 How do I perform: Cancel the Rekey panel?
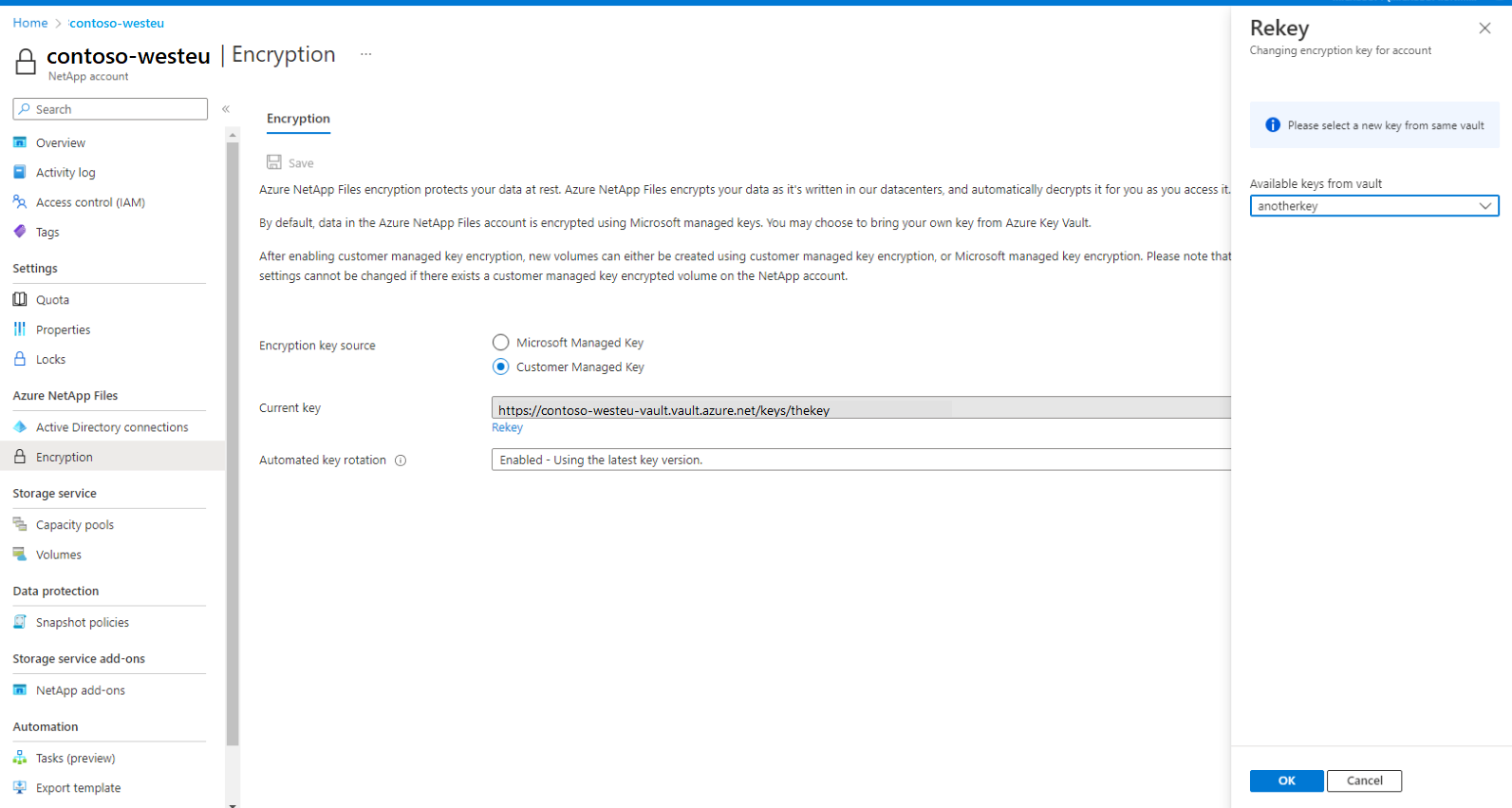point(1364,780)
